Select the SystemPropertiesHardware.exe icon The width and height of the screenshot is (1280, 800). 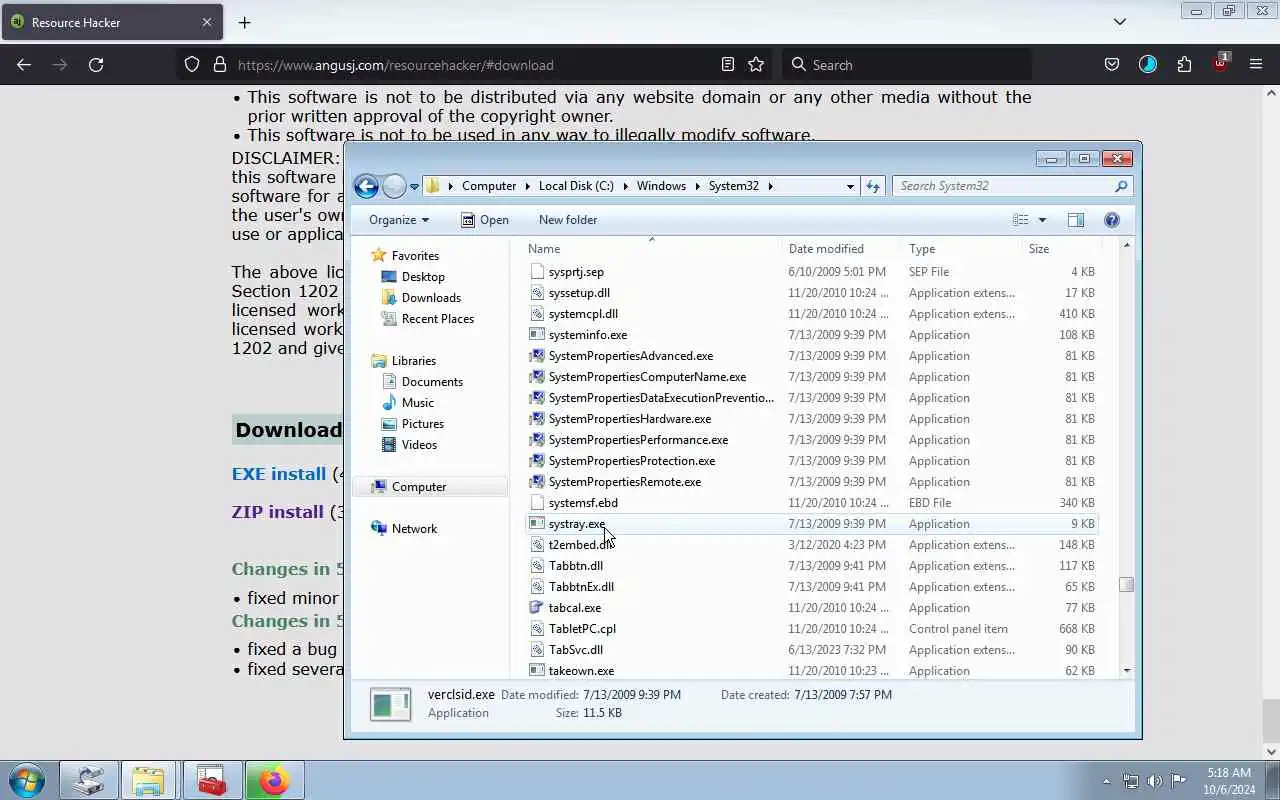[537, 419]
